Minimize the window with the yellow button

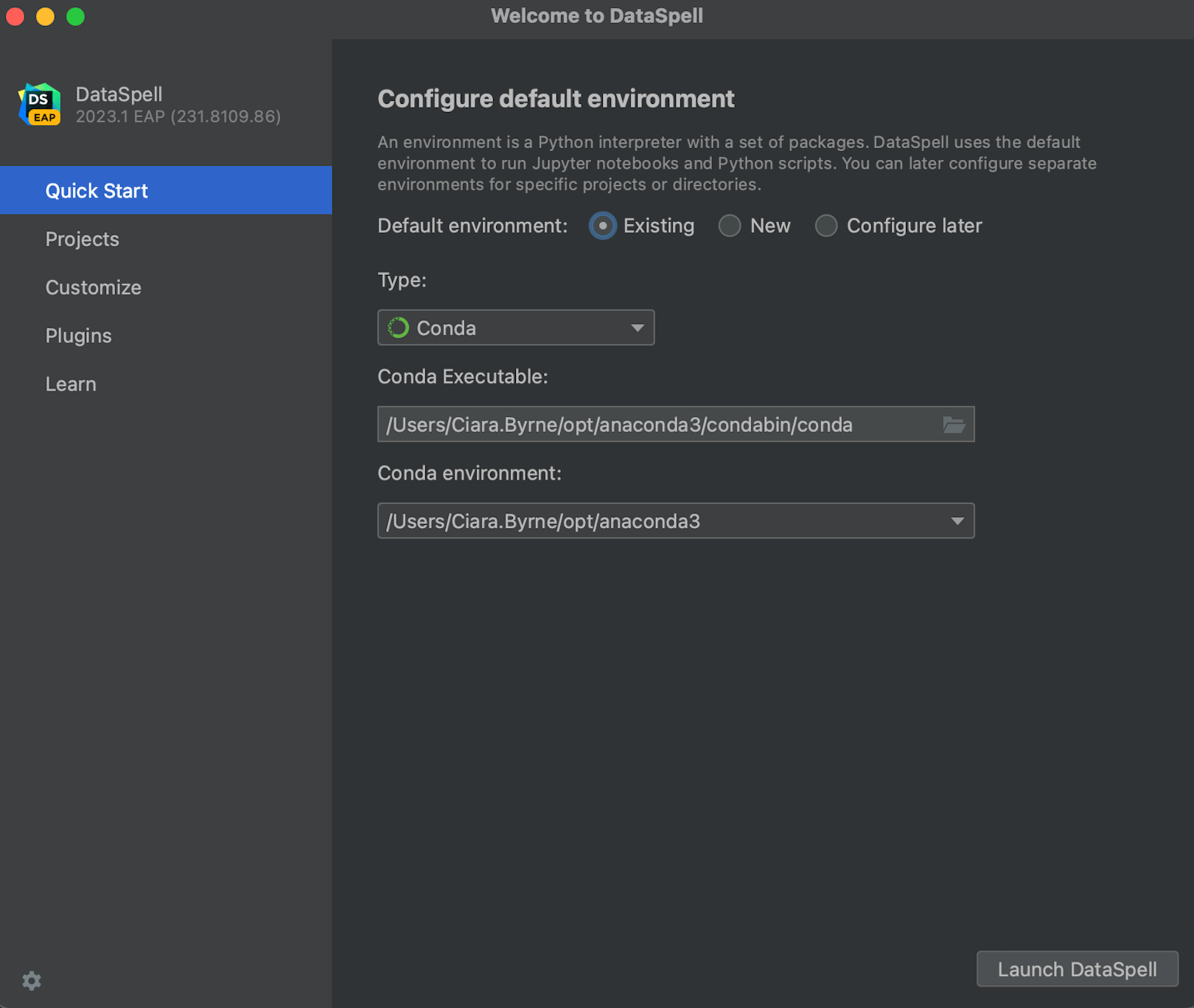click(46, 16)
